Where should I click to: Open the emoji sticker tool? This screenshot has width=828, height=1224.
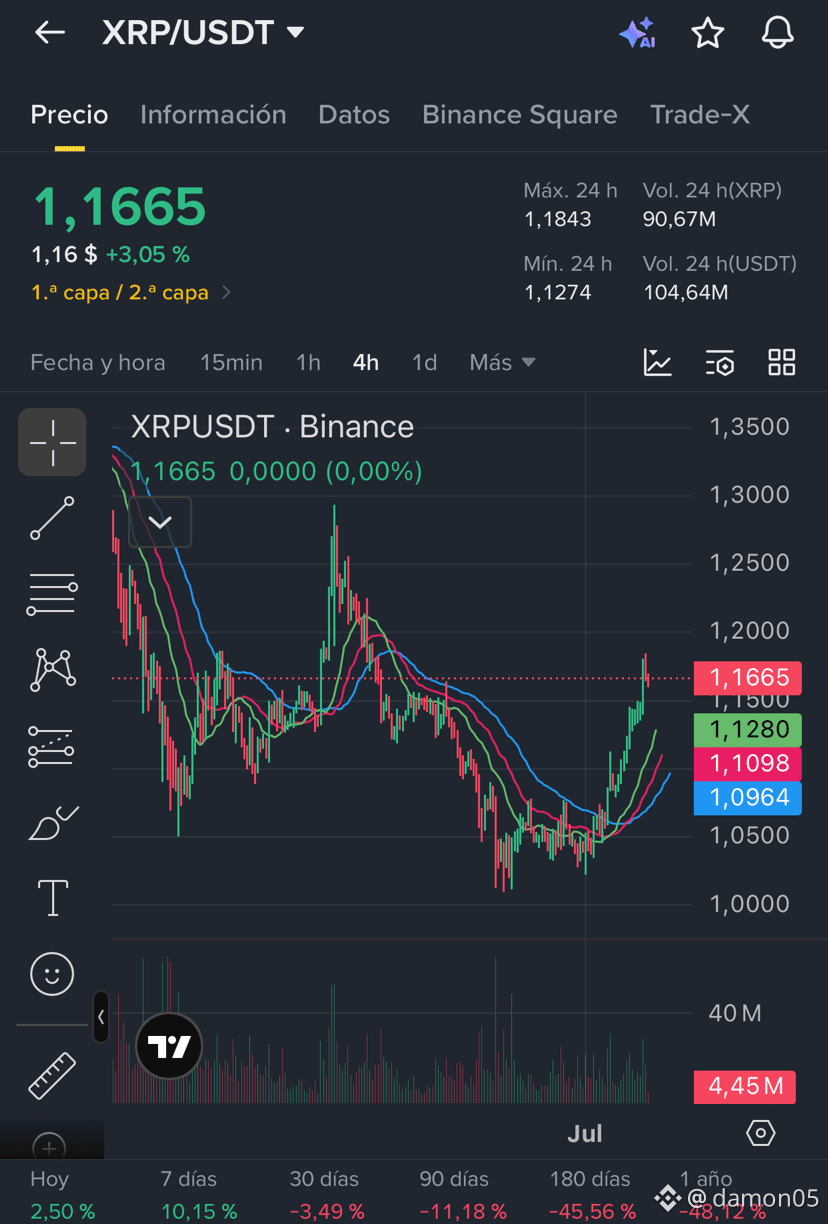click(52, 974)
